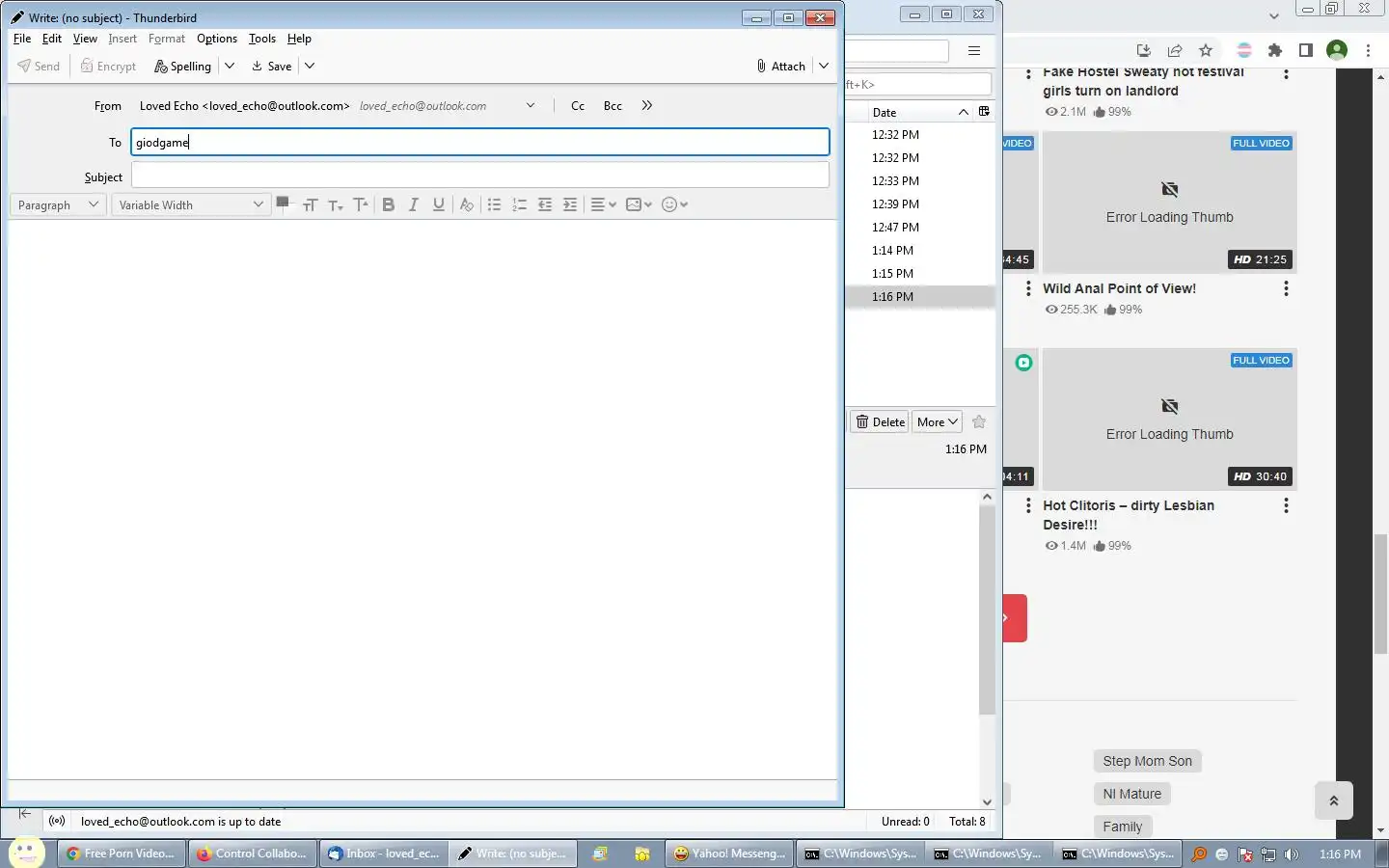
Task: Run the Spelling checker
Action: (182, 67)
